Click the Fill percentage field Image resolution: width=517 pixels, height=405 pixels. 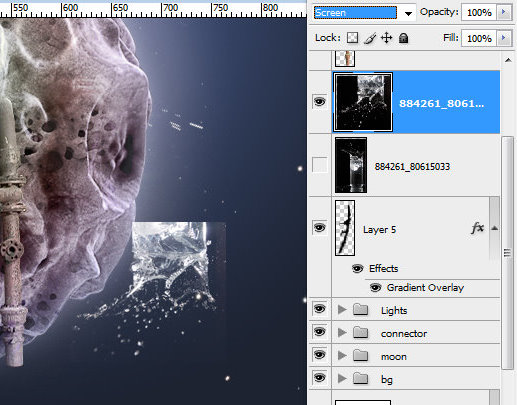(x=479, y=39)
